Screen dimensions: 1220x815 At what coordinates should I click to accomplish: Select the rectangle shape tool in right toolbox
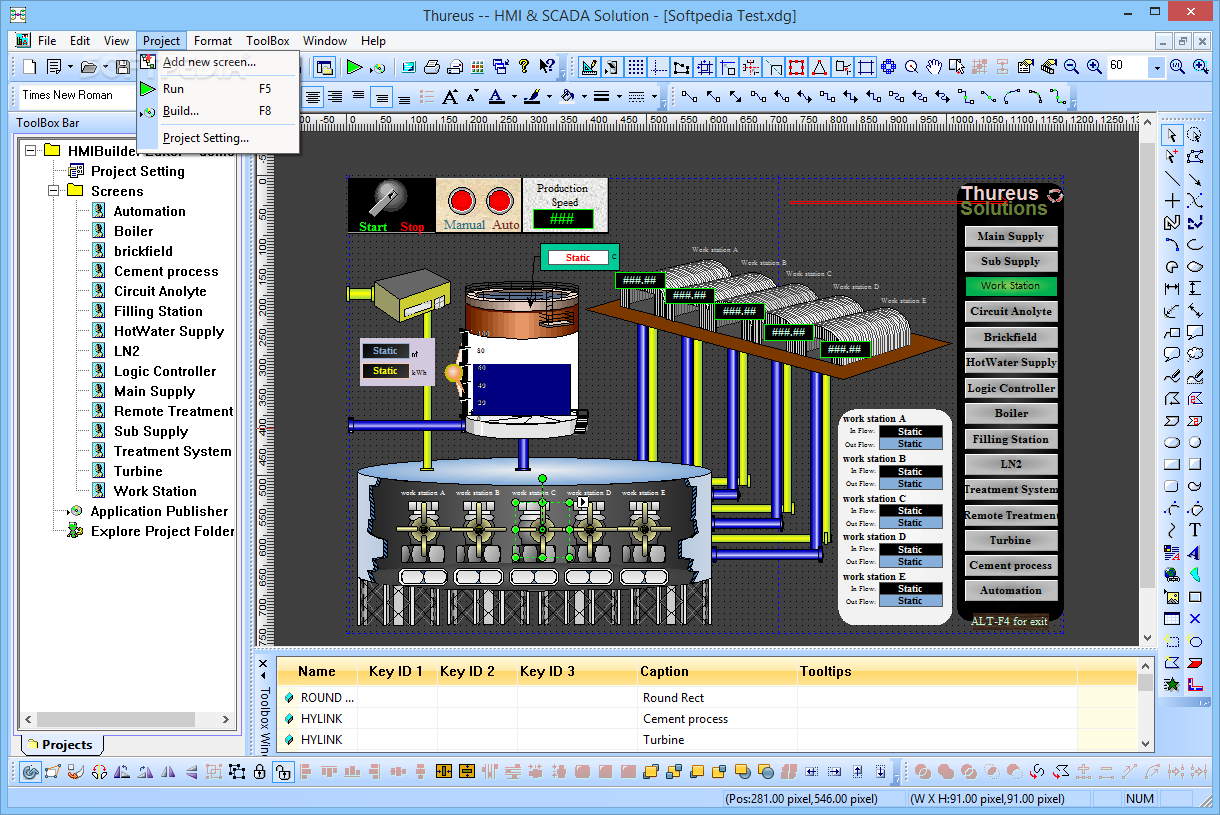[1172, 464]
